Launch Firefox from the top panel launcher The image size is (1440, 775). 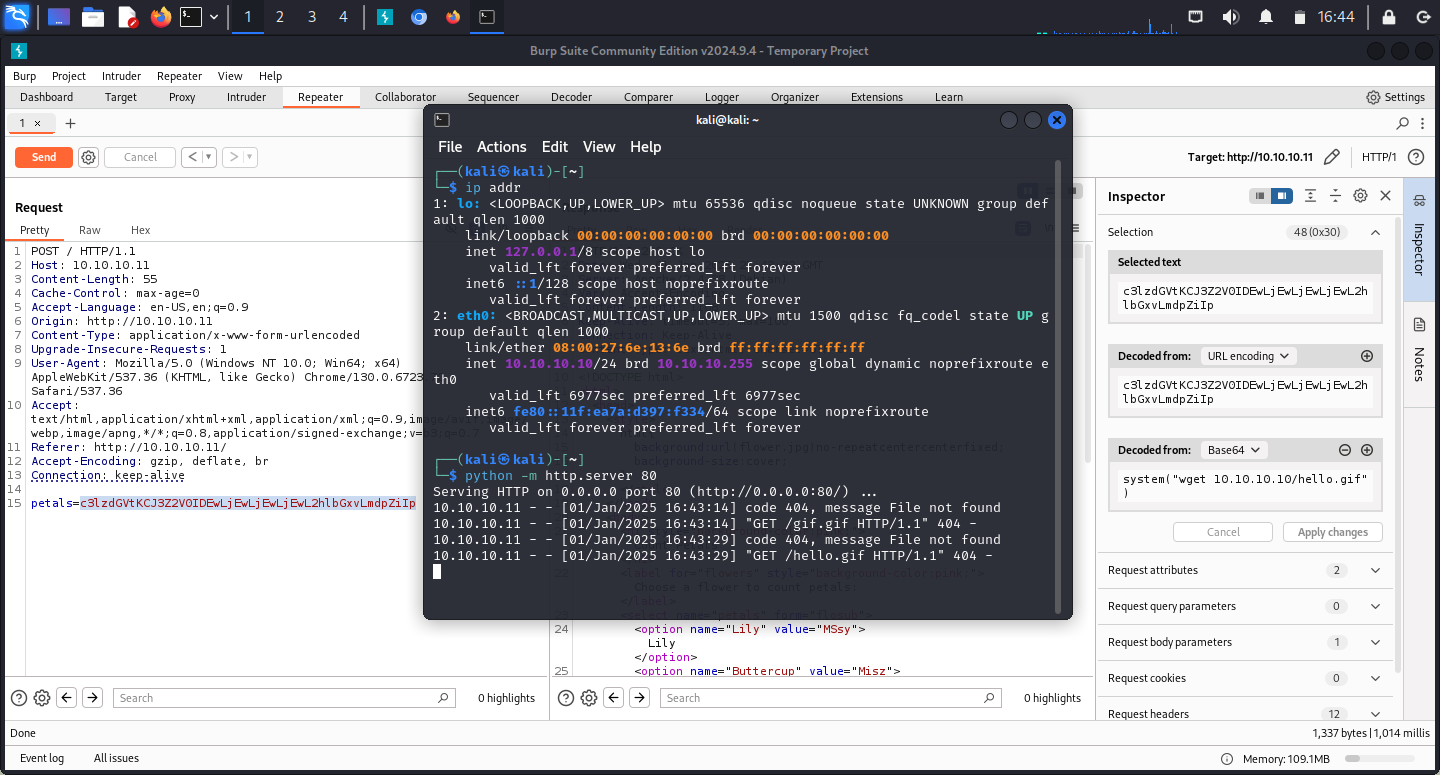[x=160, y=17]
